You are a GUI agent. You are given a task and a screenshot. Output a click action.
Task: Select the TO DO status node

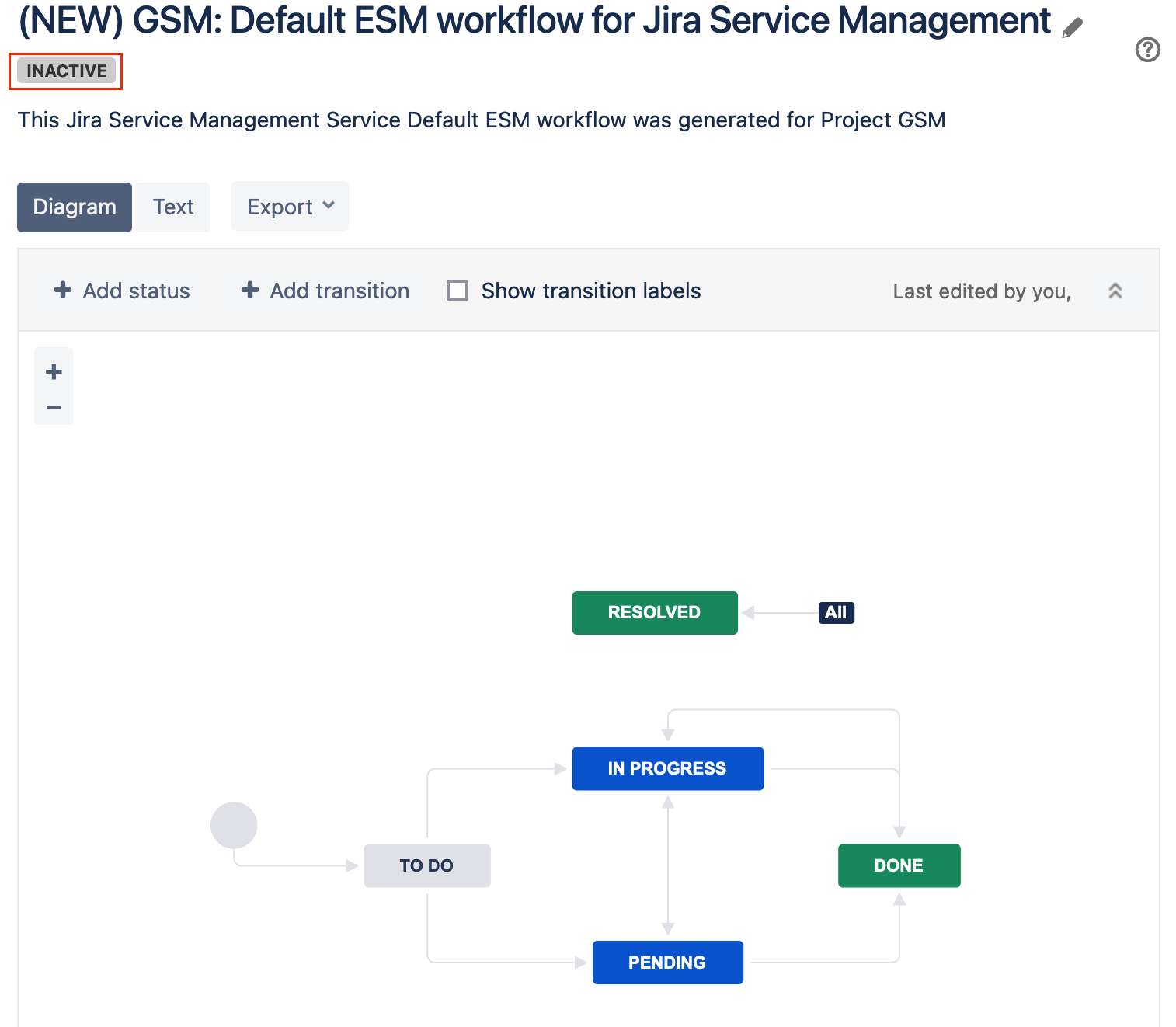click(x=427, y=865)
